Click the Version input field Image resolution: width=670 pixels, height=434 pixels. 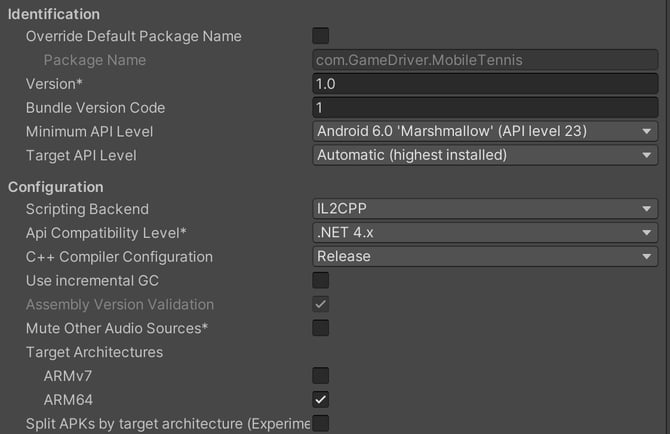coord(485,84)
